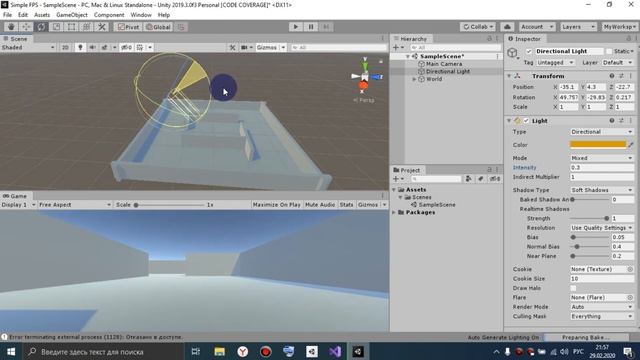This screenshot has width=640, height=360.
Task: Click the Pause button
Action: point(311,27)
